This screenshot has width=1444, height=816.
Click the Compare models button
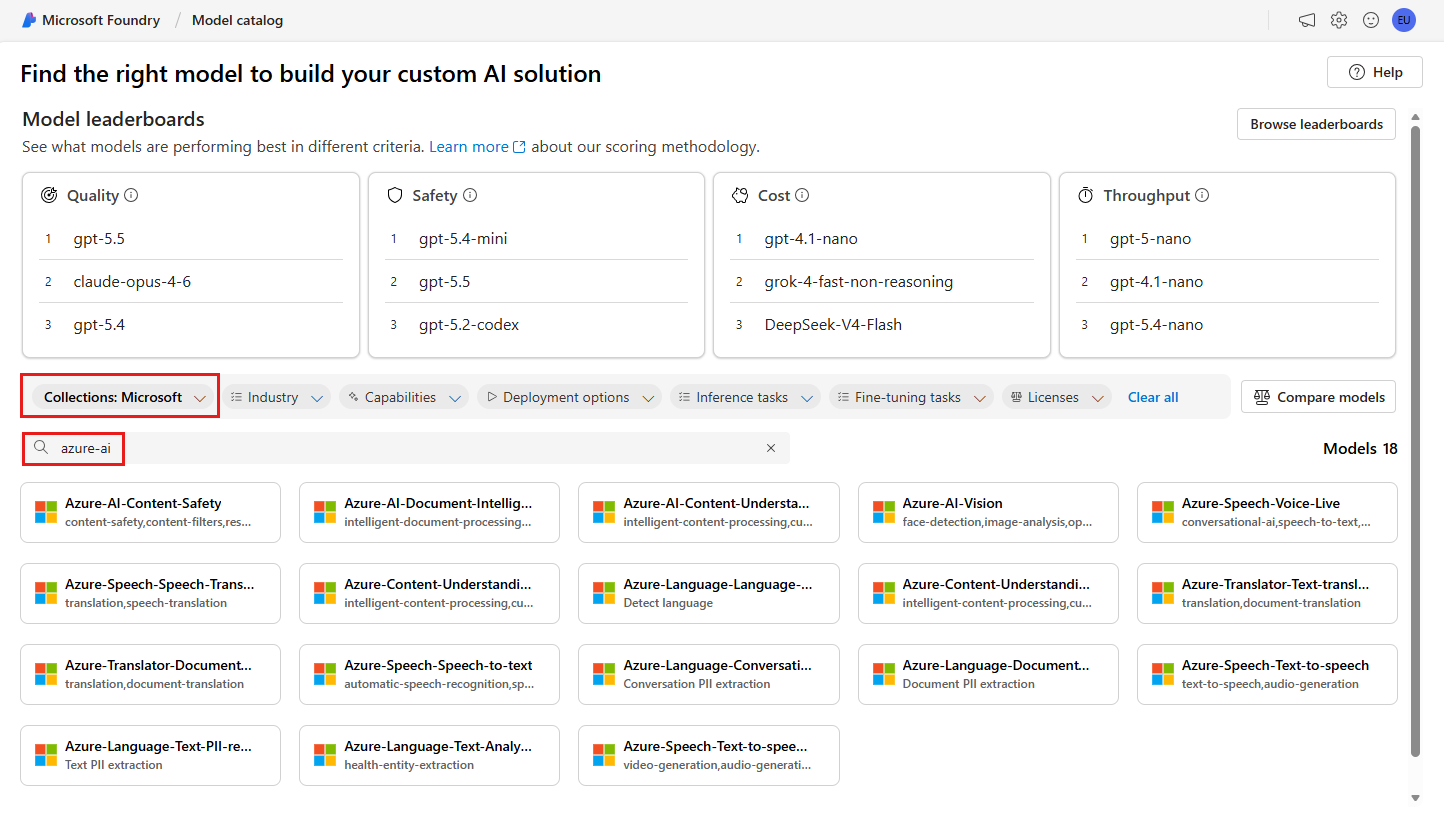[1318, 397]
